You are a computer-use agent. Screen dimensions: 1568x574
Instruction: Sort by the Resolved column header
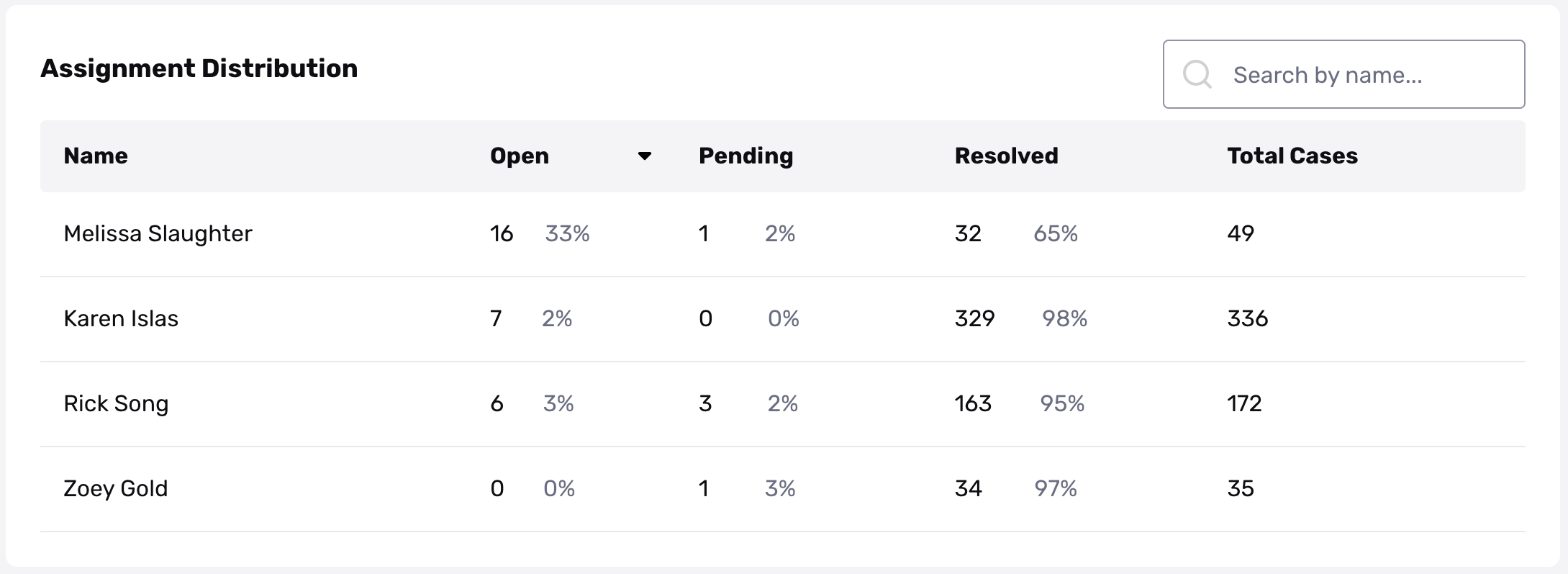1006,156
